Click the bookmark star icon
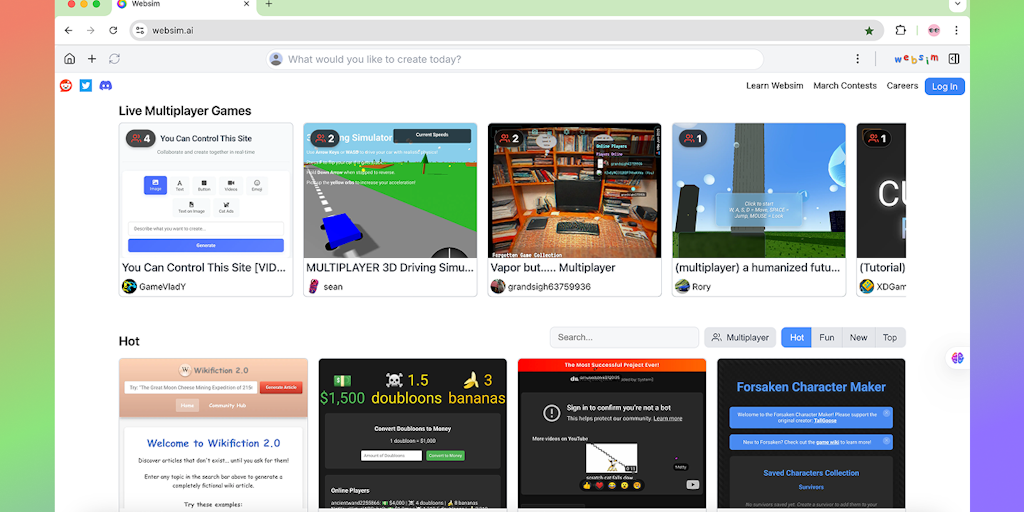Image resolution: width=1024 pixels, height=512 pixels. pos(869,30)
